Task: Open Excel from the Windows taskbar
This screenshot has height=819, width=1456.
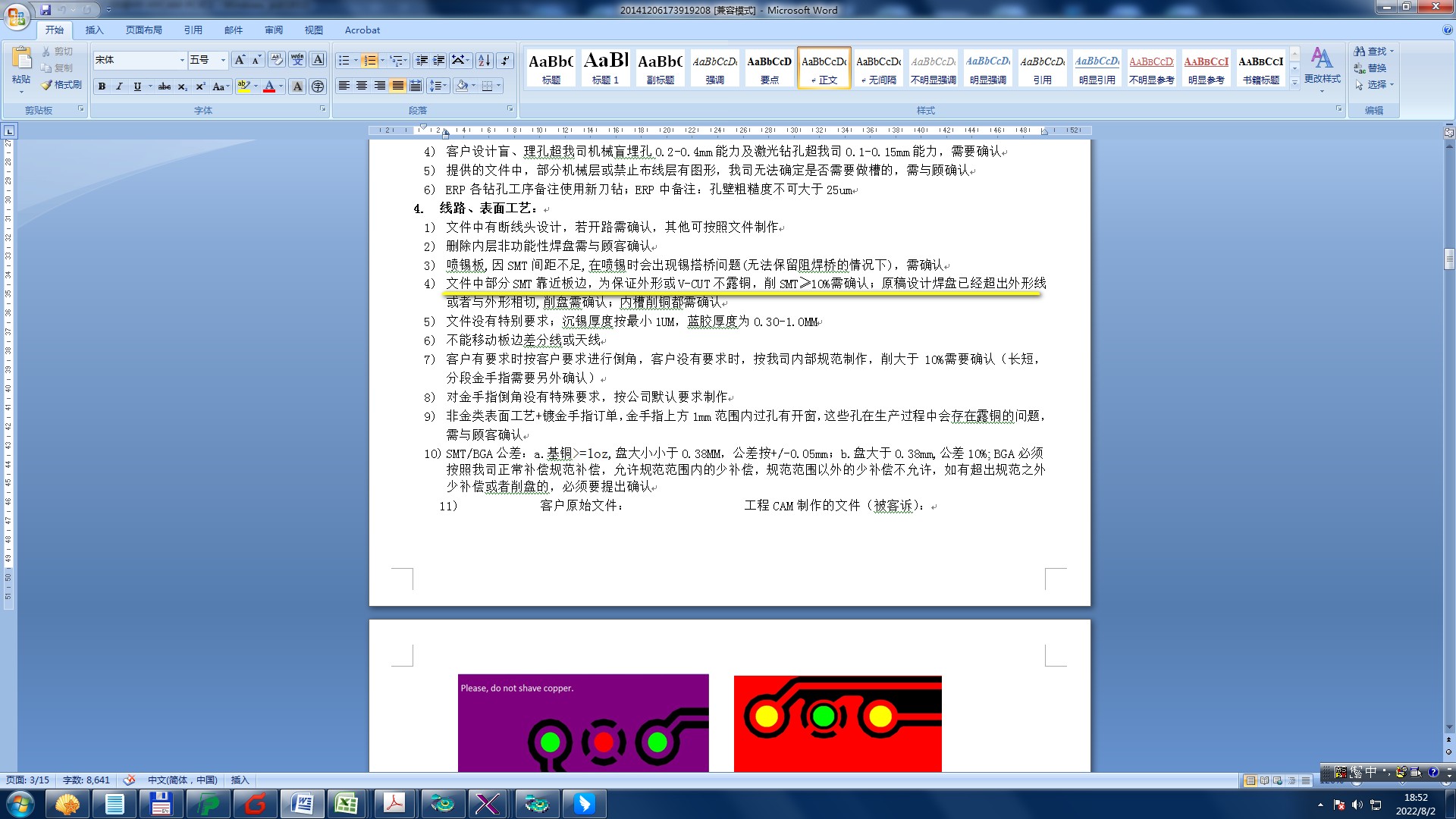Action: 347,803
